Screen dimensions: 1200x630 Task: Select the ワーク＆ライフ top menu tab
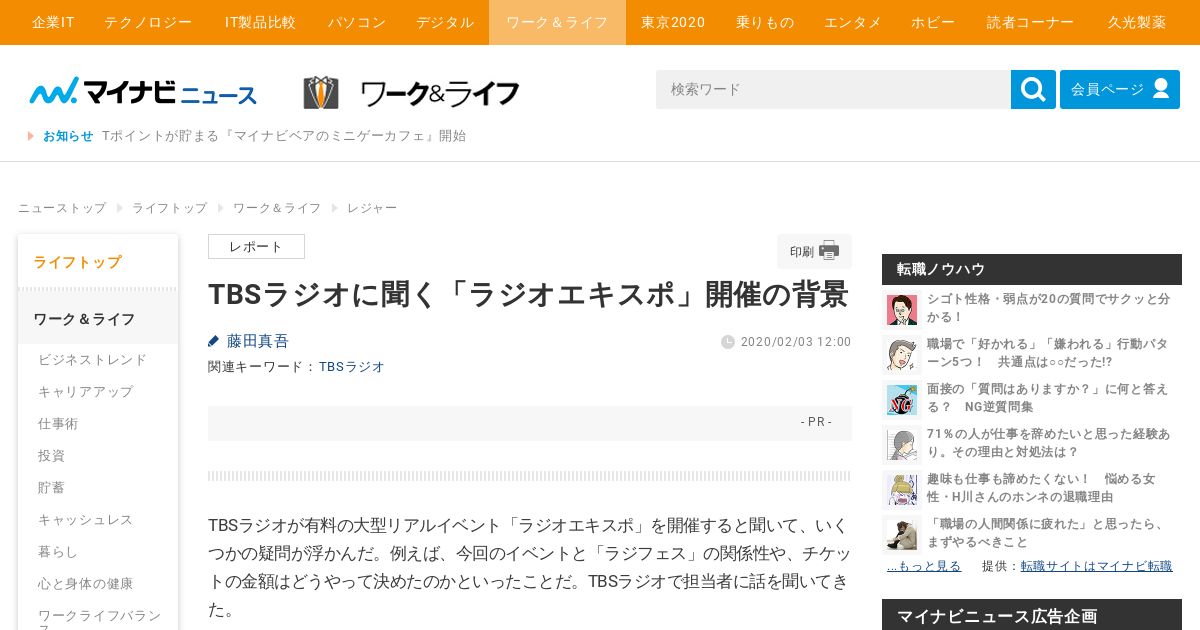tap(557, 22)
